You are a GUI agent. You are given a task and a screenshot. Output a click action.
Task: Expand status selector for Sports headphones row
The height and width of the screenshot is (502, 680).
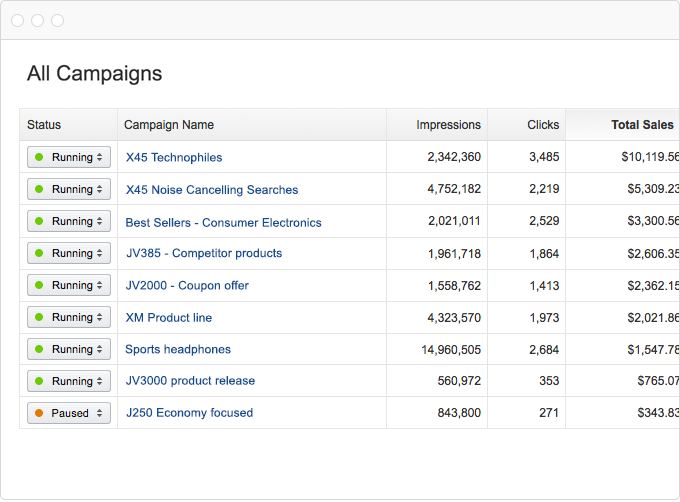pos(68,349)
